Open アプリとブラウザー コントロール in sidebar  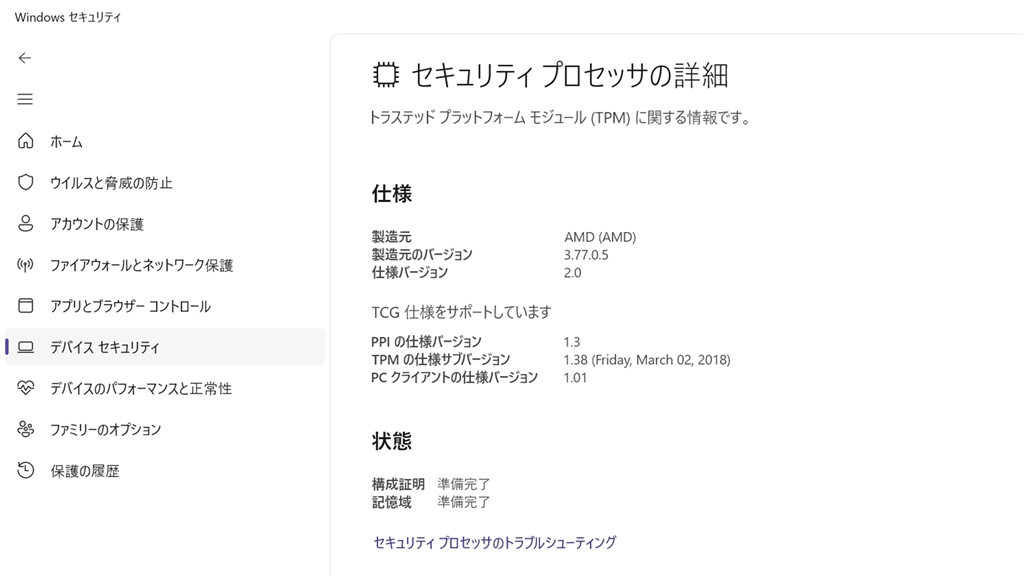[130, 306]
